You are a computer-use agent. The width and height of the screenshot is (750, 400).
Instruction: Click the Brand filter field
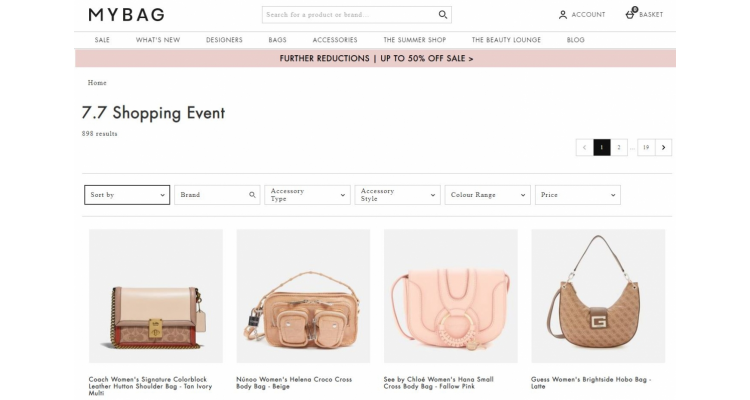click(217, 195)
